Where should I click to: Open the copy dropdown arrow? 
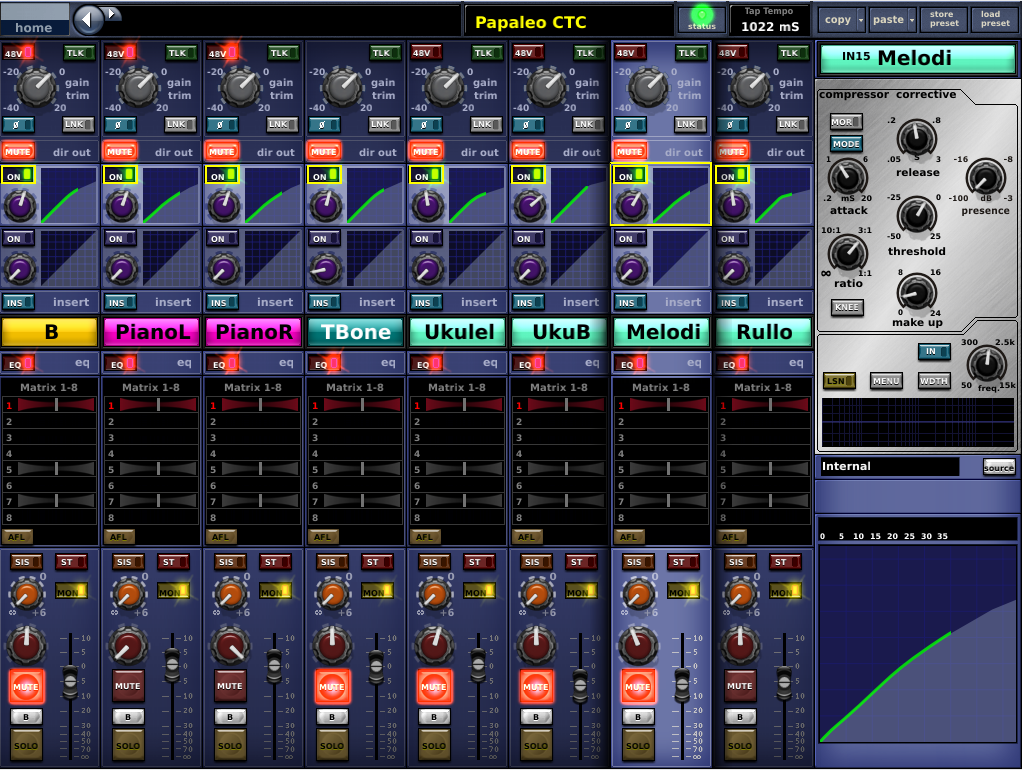[x=861, y=20]
